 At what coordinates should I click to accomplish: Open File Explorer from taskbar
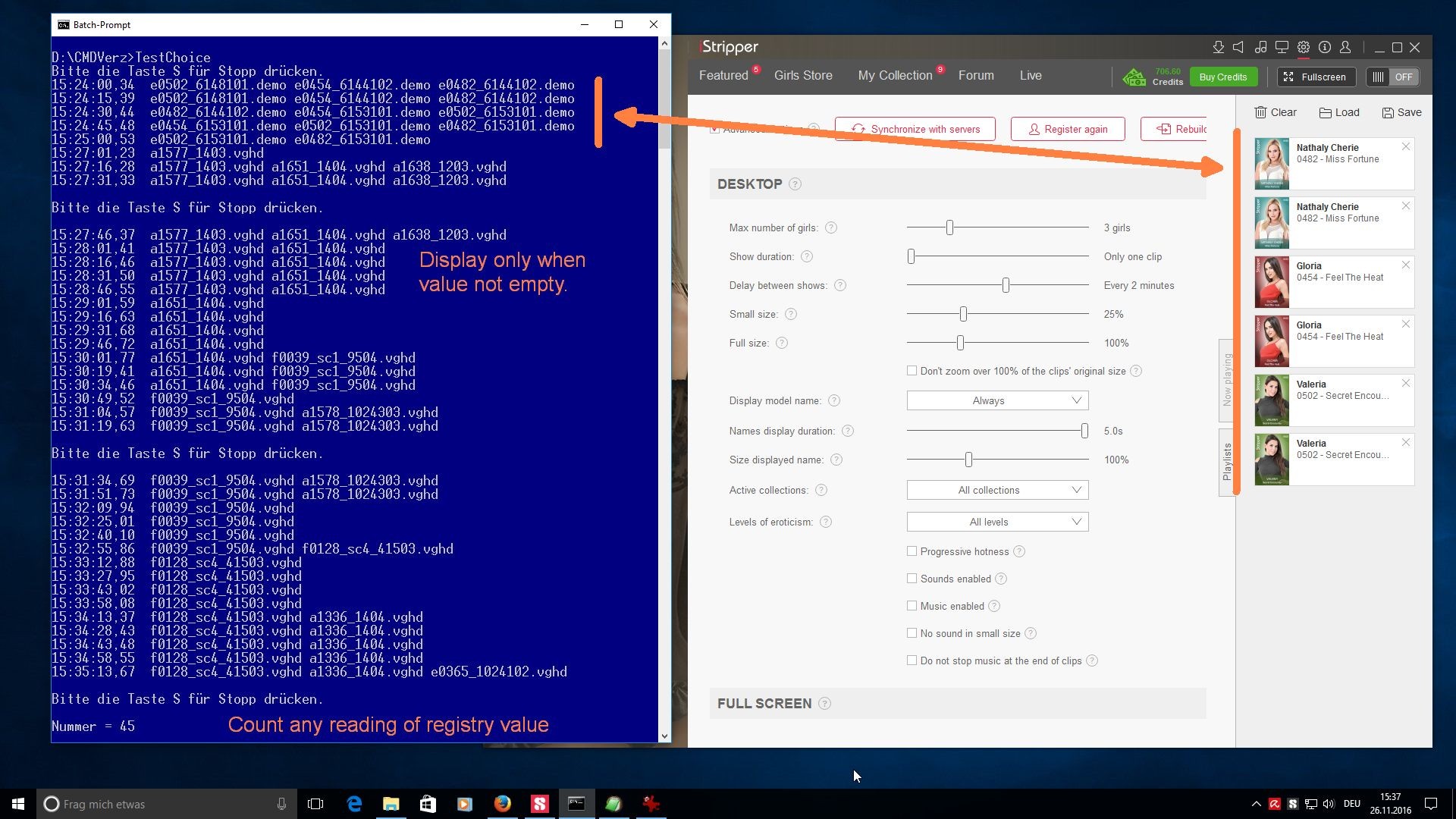391,804
